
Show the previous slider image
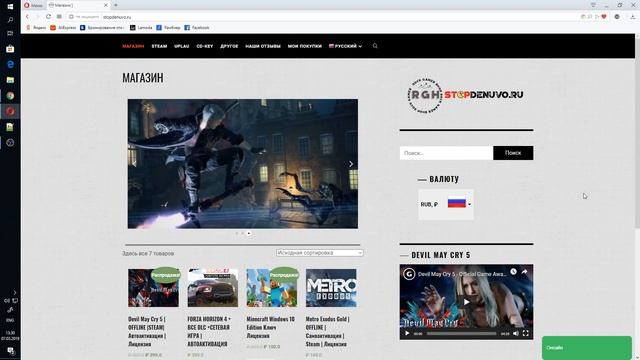[x=134, y=164]
